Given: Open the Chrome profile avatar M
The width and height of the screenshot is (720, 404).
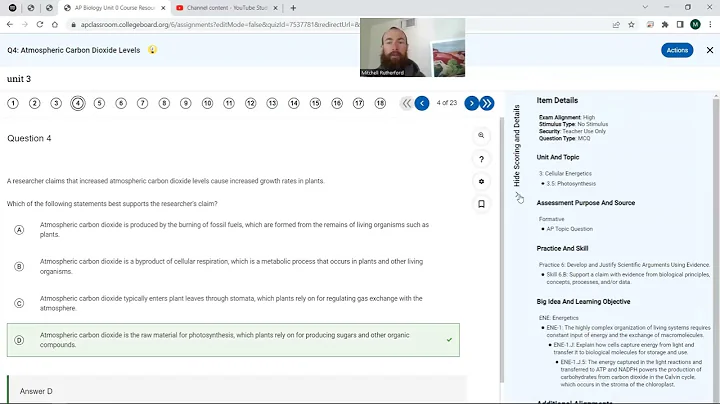Looking at the screenshot, I should [x=695, y=25].
